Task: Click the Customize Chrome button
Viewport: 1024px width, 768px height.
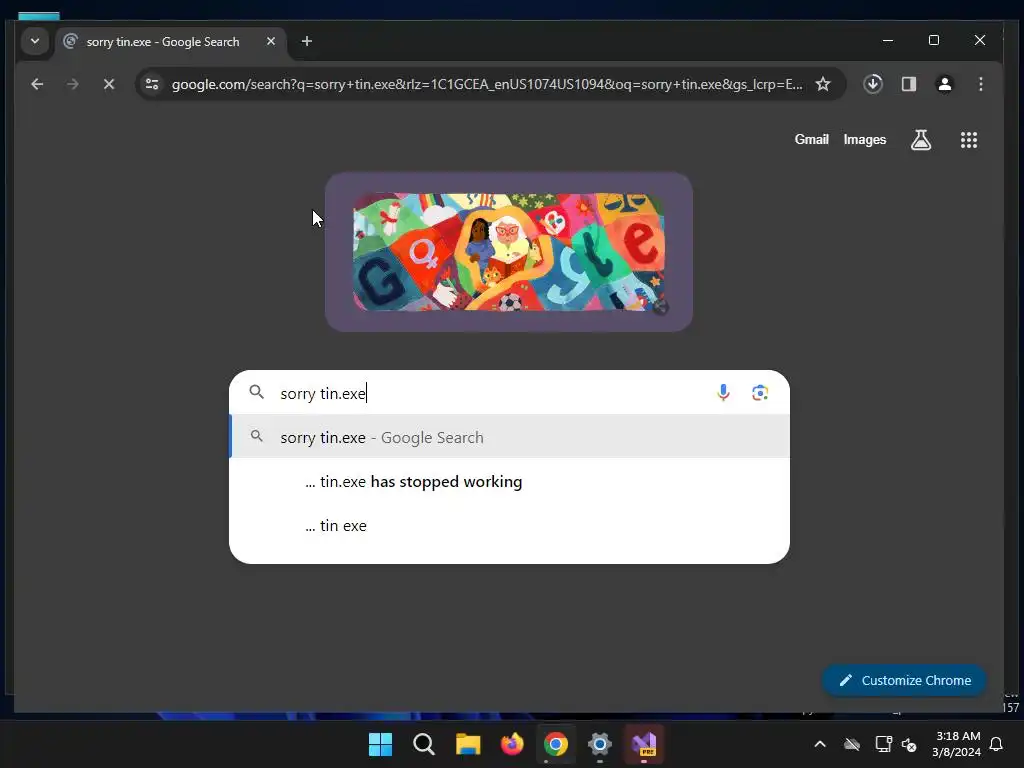Action: tap(904, 680)
